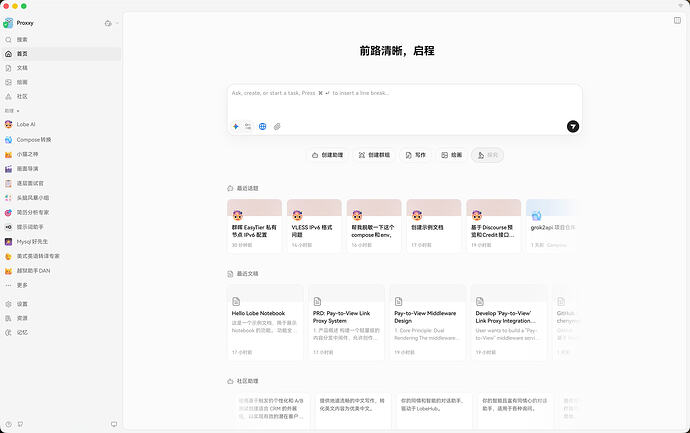The image size is (690, 433).
Task: Open the brainstorm group assistant (头脑风暴小组)
Action: (x=61, y=198)
